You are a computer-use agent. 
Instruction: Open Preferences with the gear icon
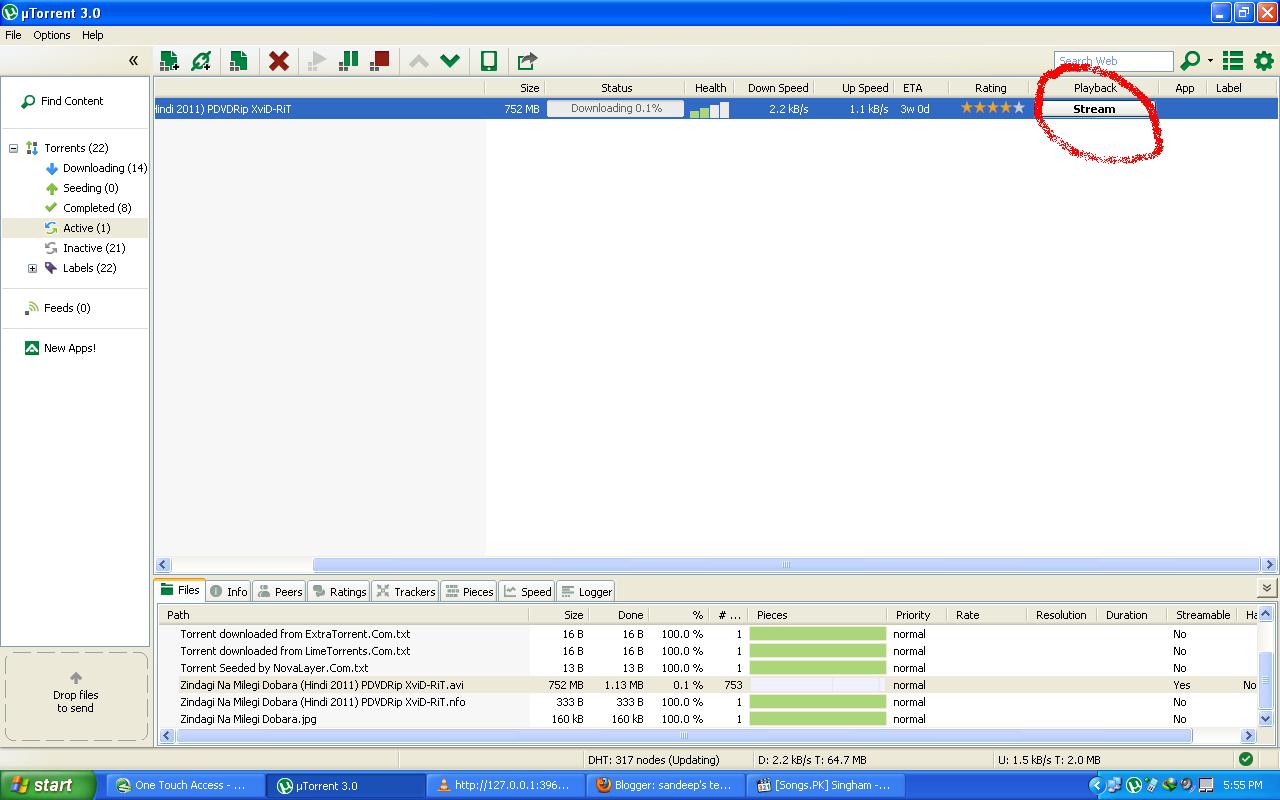coord(1264,61)
